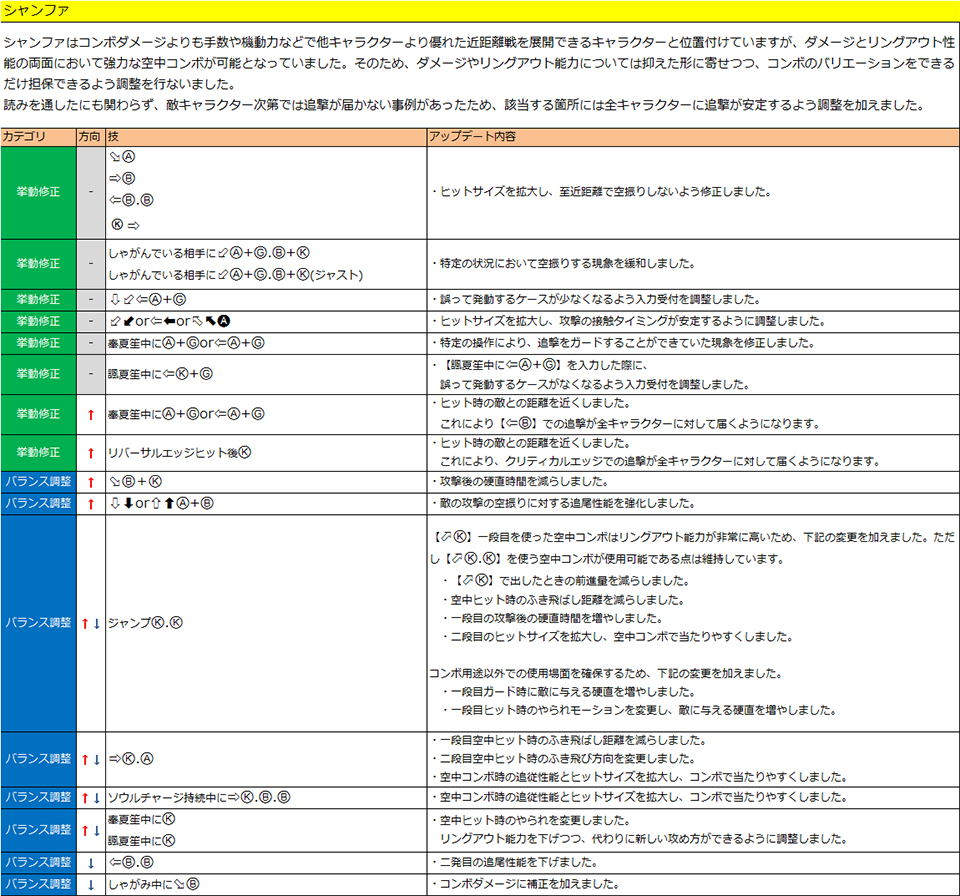Select the 技 column header
Viewport: 960px width, 896px height.
[x=113, y=136]
